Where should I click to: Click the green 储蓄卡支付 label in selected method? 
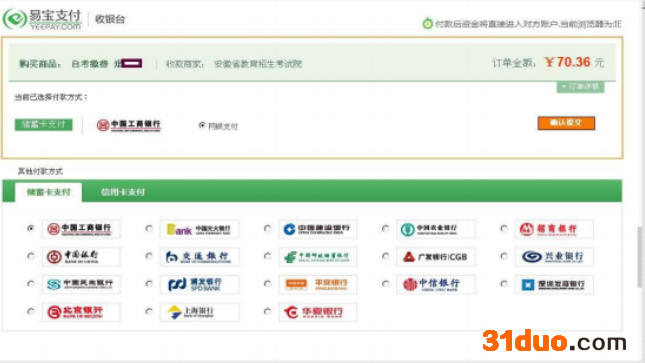point(44,124)
